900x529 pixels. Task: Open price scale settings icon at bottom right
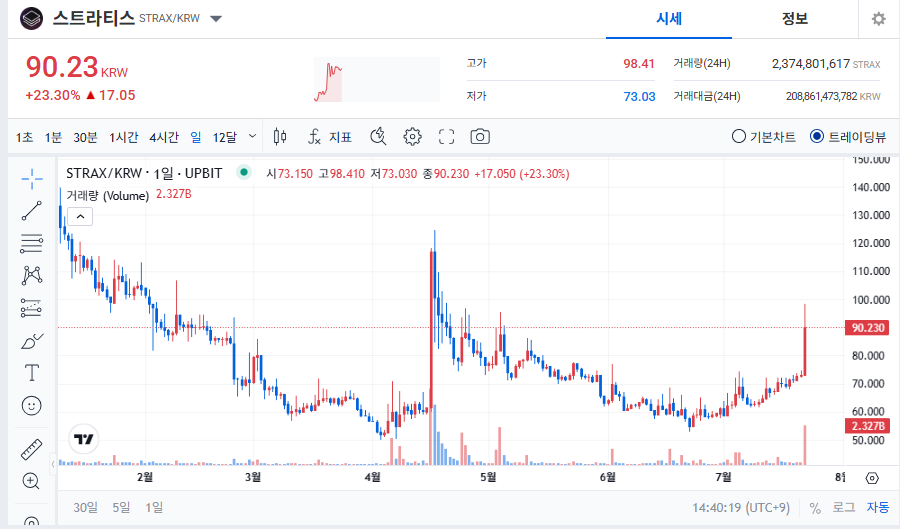[872, 478]
